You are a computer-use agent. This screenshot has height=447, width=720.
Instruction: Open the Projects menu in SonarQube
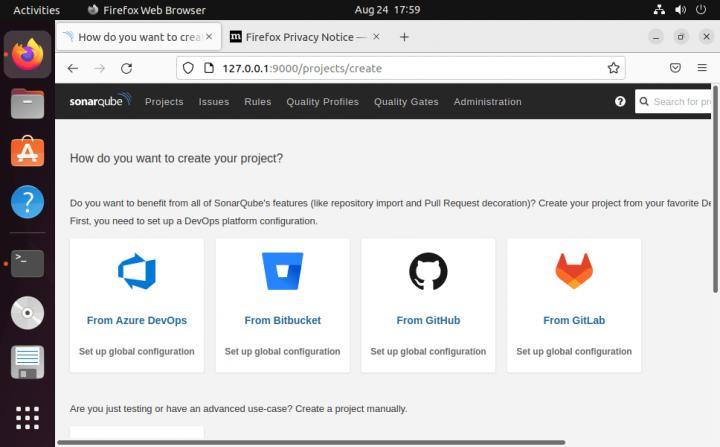[164, 102]
